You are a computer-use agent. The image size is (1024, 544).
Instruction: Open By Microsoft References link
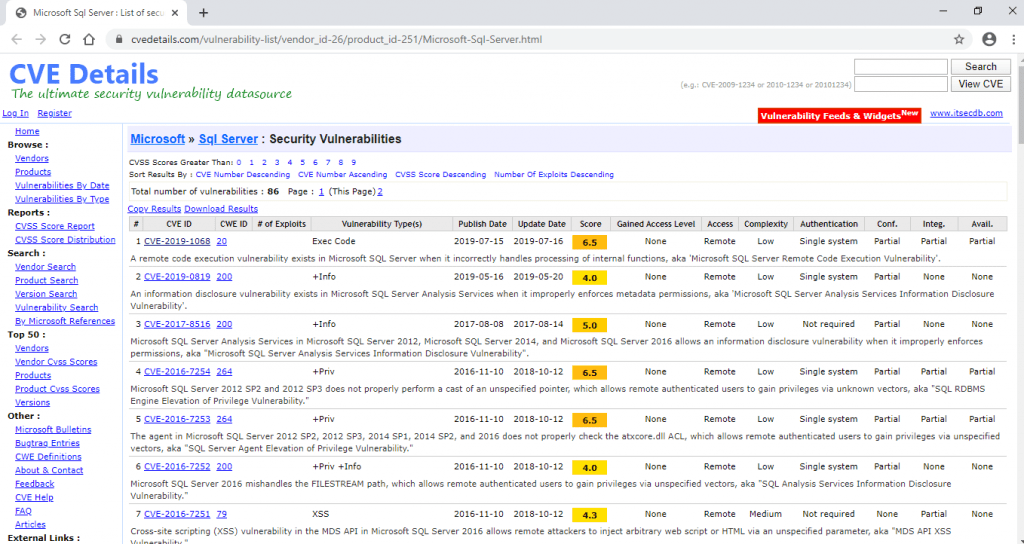(65, 321)
